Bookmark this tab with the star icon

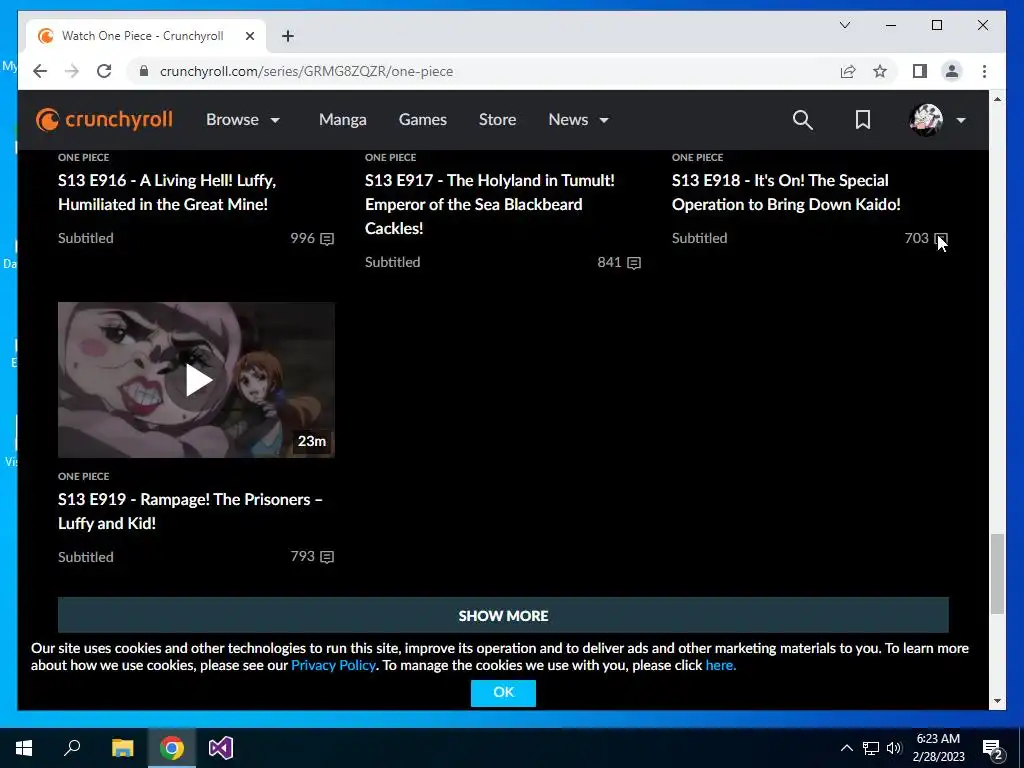click(880, 71)
